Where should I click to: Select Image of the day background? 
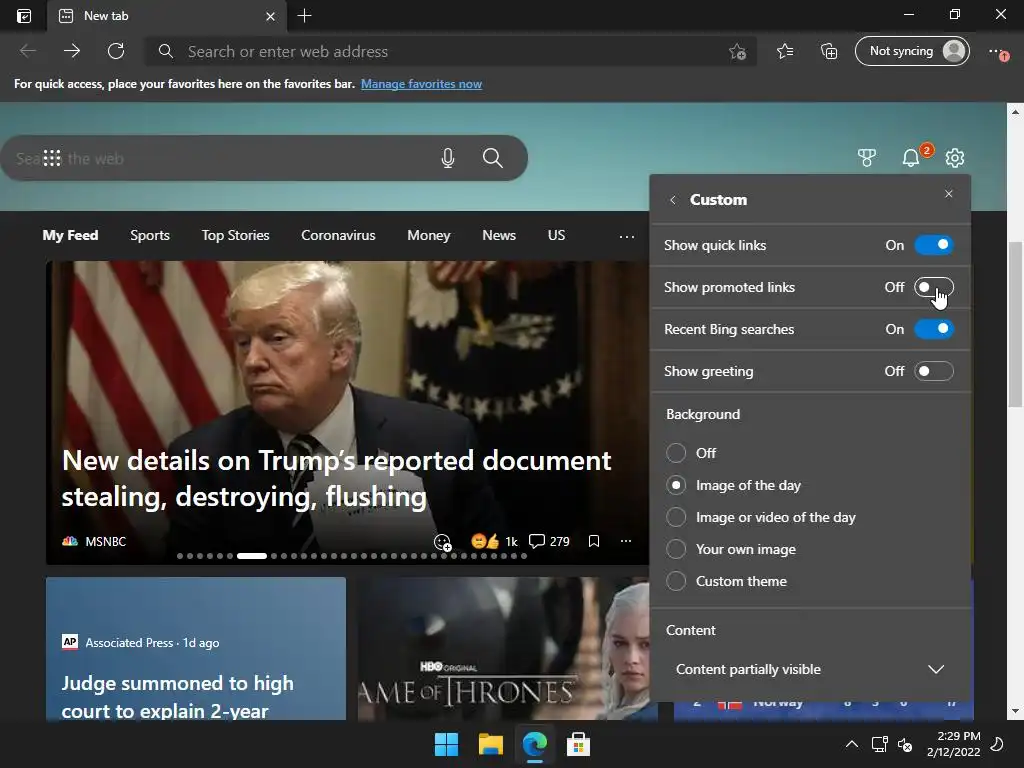click(676, 485)
